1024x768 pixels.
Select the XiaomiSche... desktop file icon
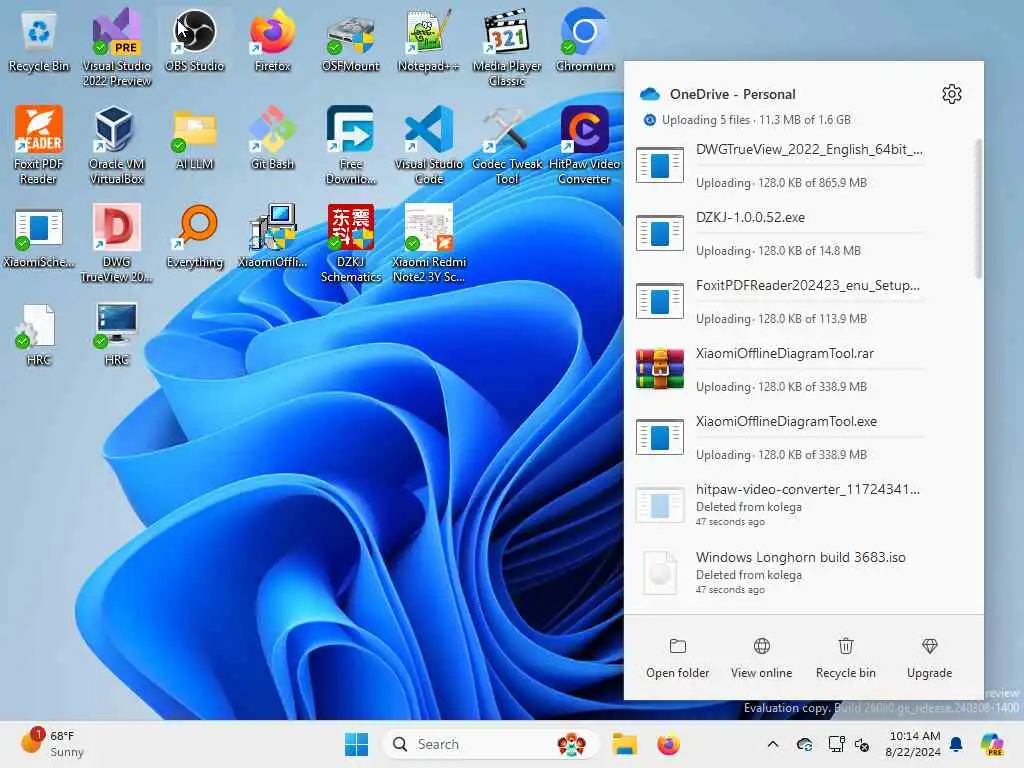click(x=39, y=236)
